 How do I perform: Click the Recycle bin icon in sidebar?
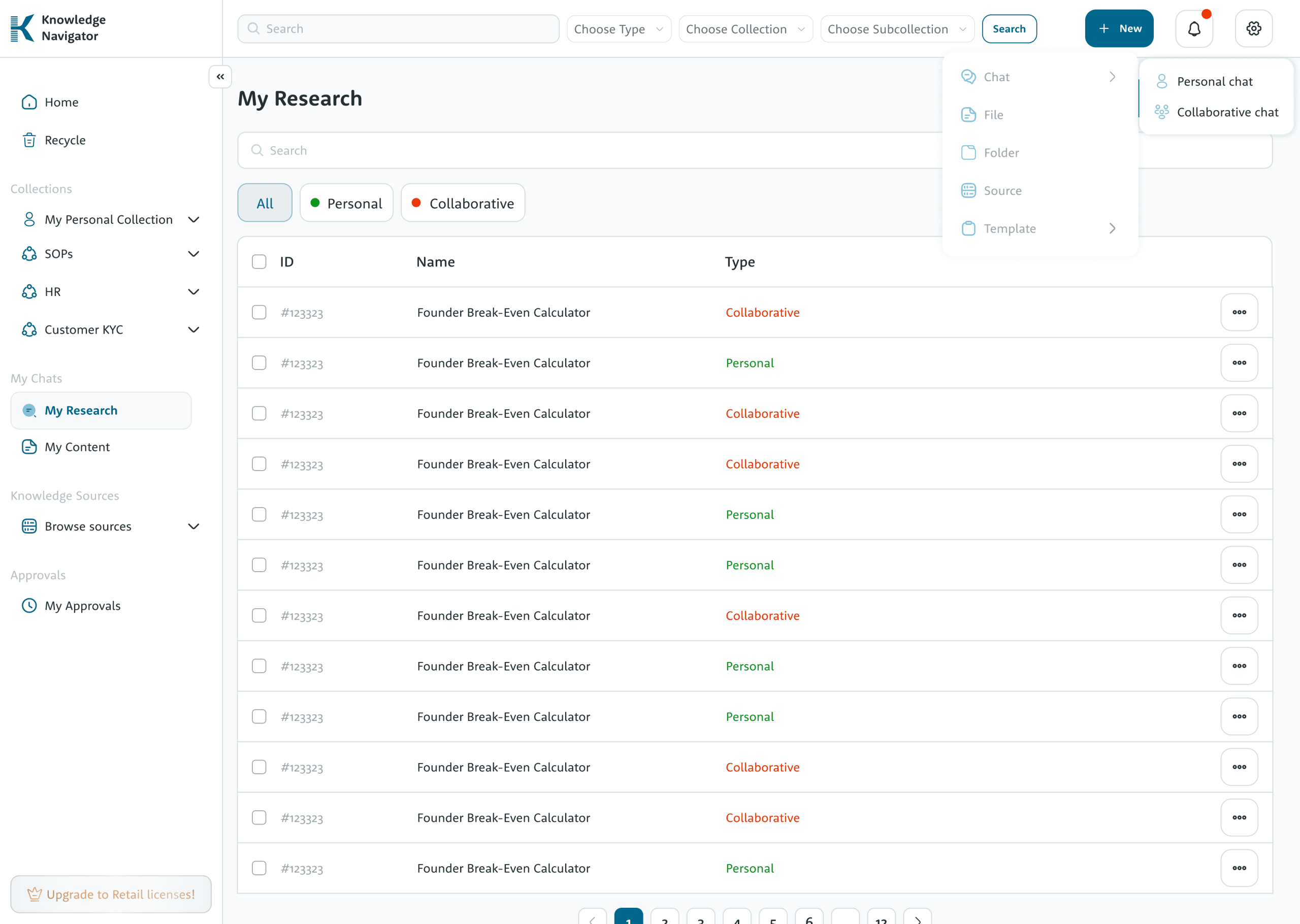pos(29,140)
